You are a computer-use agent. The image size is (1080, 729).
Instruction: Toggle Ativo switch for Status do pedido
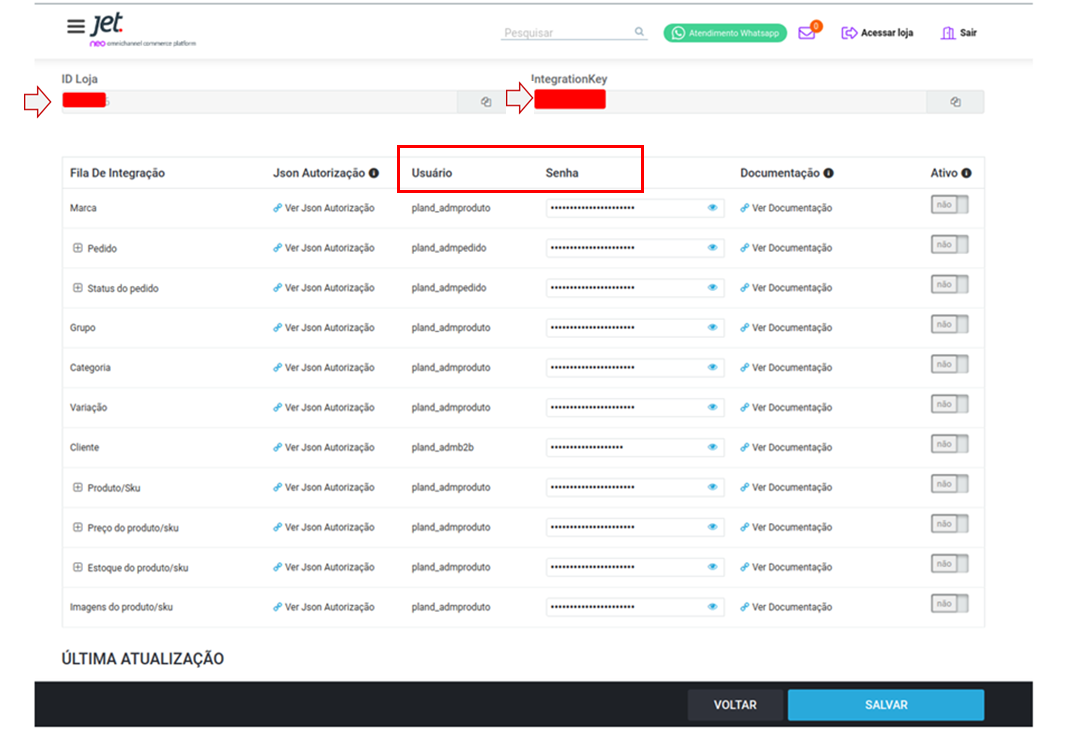949,285
